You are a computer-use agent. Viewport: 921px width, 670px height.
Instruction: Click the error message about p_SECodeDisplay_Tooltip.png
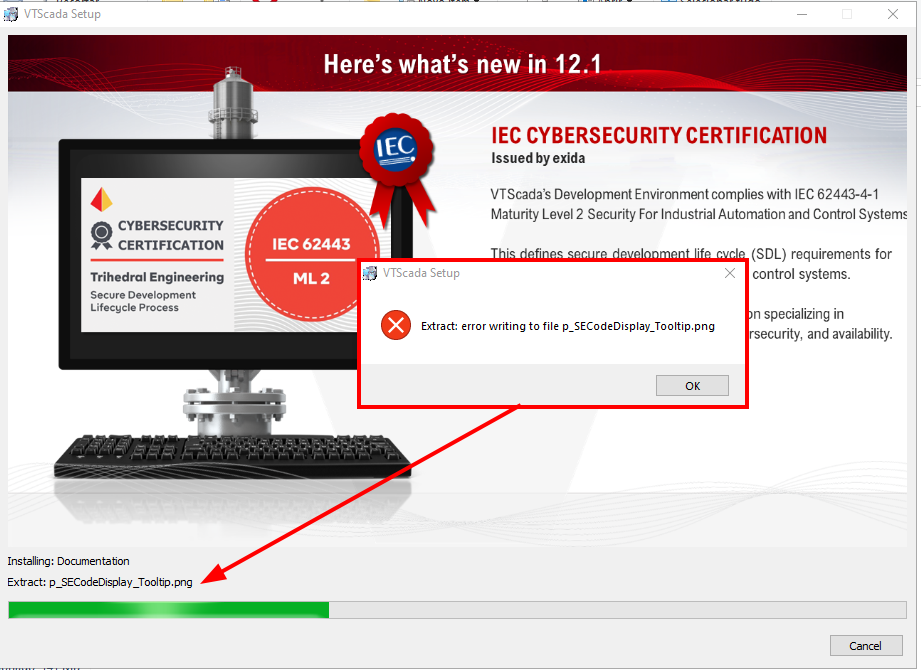(x=568, y=326)
